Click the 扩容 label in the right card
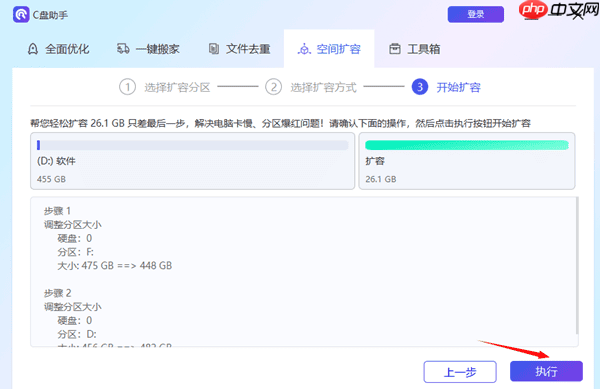 coord(375,161)
